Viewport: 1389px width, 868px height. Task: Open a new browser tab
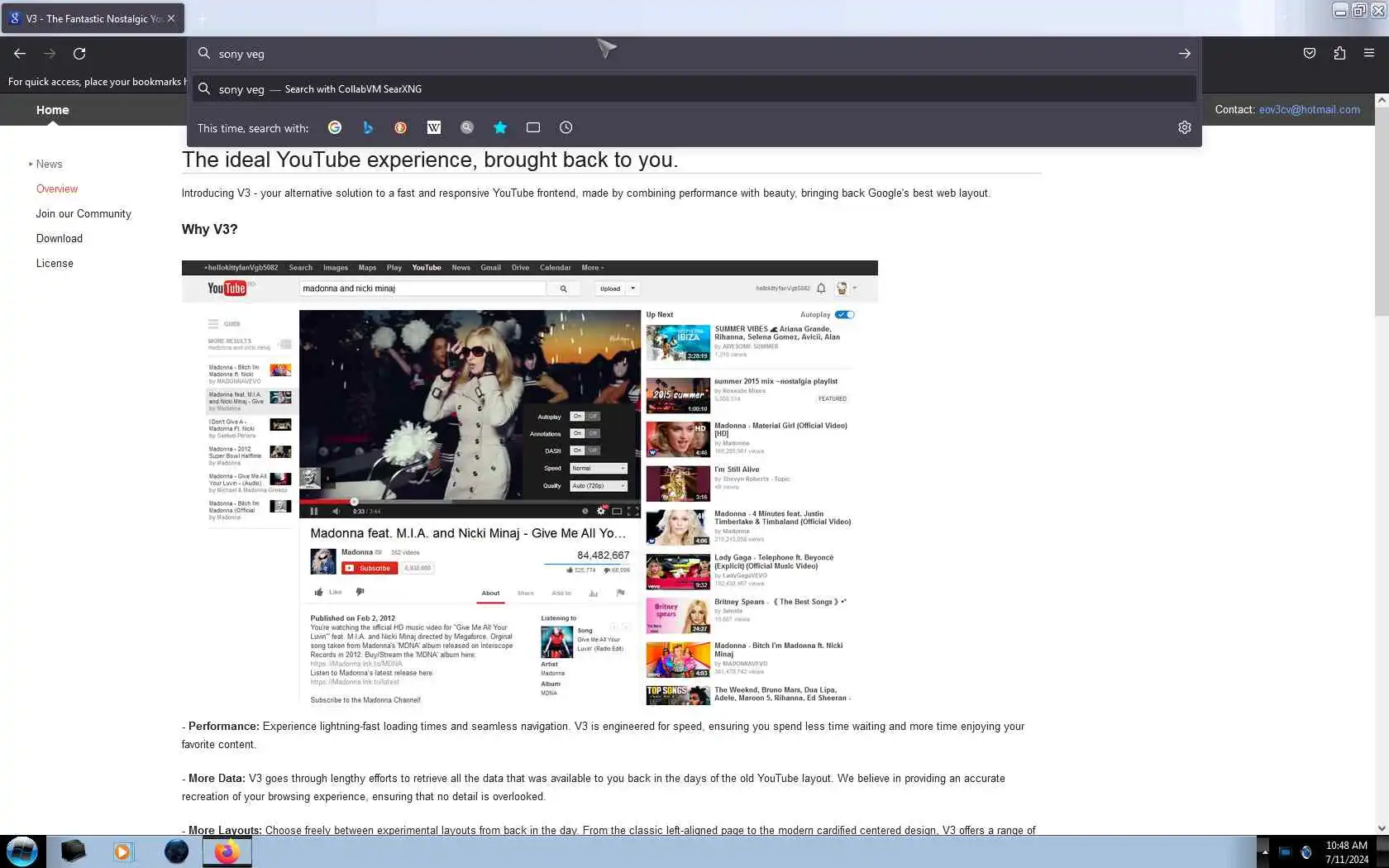(x=203, y=18)
